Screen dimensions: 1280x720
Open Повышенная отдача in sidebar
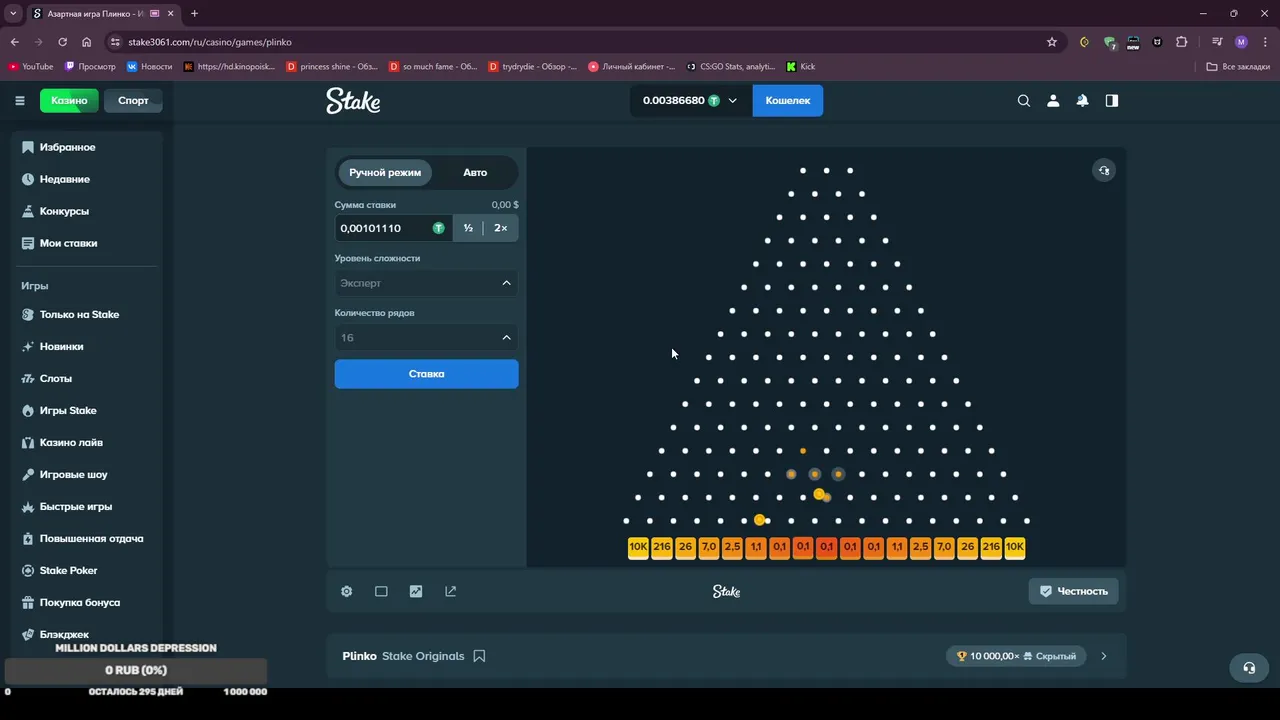82,538
